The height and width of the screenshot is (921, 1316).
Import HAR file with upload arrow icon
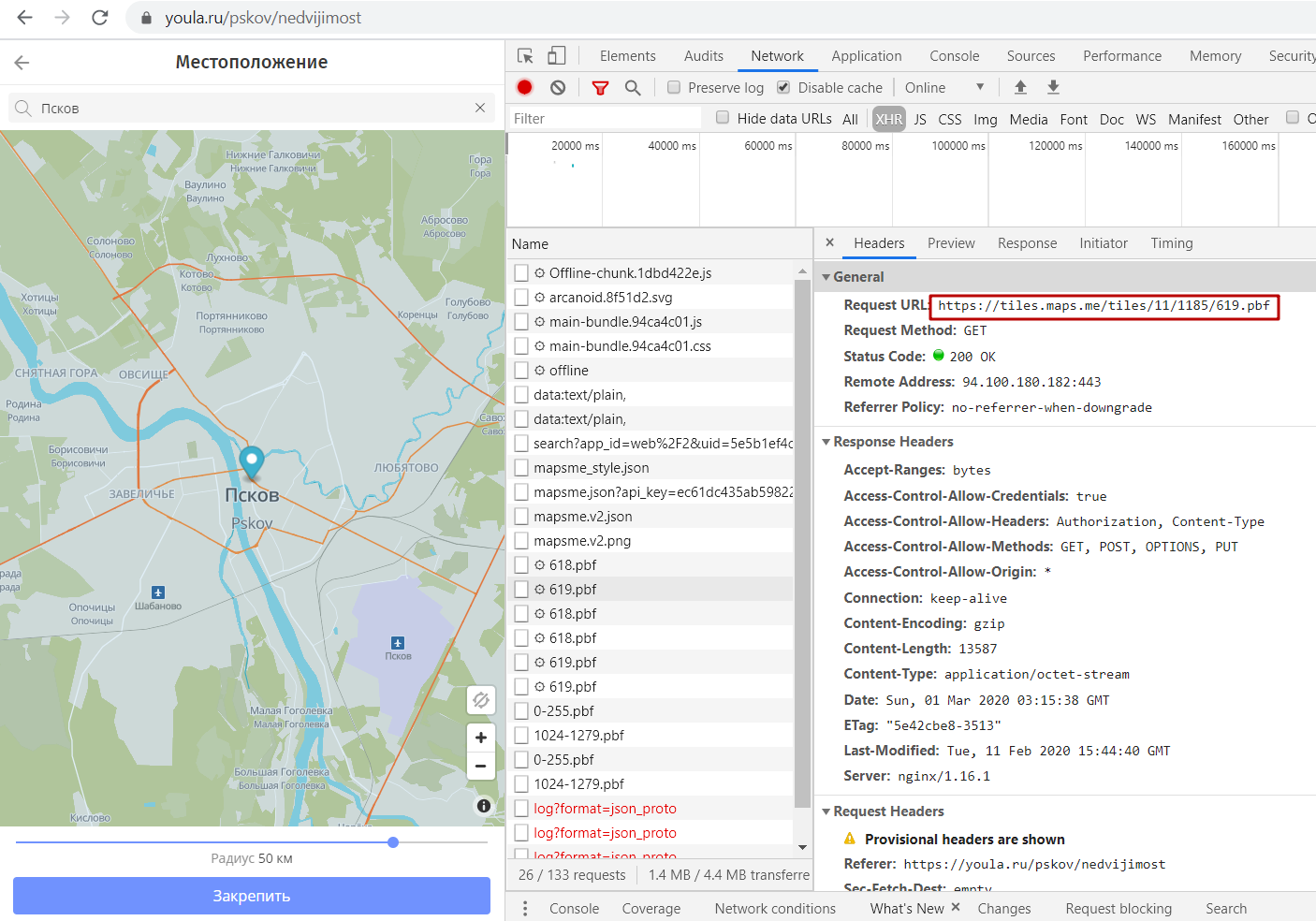pos(1020,87)
